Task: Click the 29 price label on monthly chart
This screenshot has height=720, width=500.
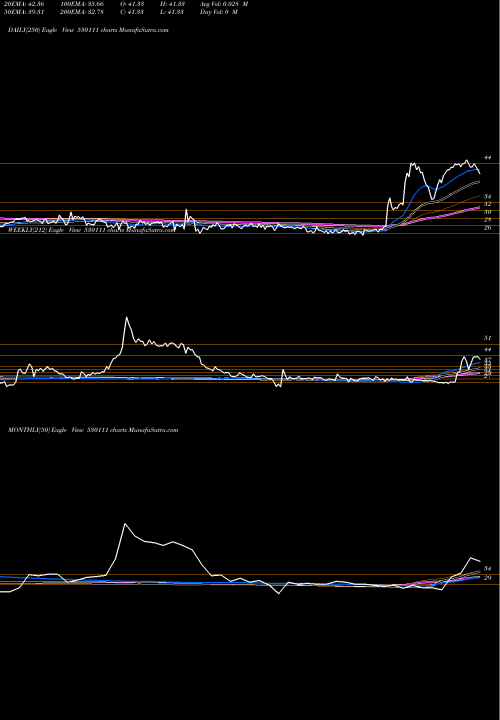Action: [488, 578]
